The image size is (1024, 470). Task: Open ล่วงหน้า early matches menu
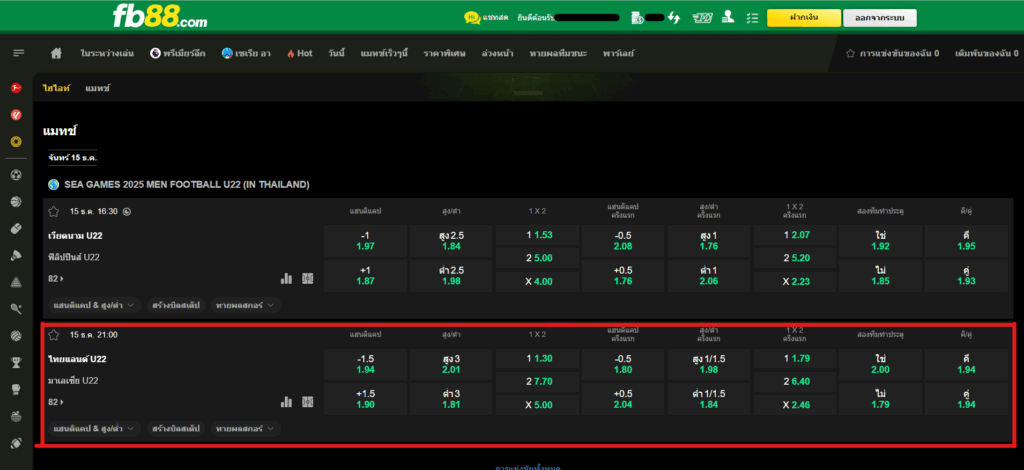498,54
